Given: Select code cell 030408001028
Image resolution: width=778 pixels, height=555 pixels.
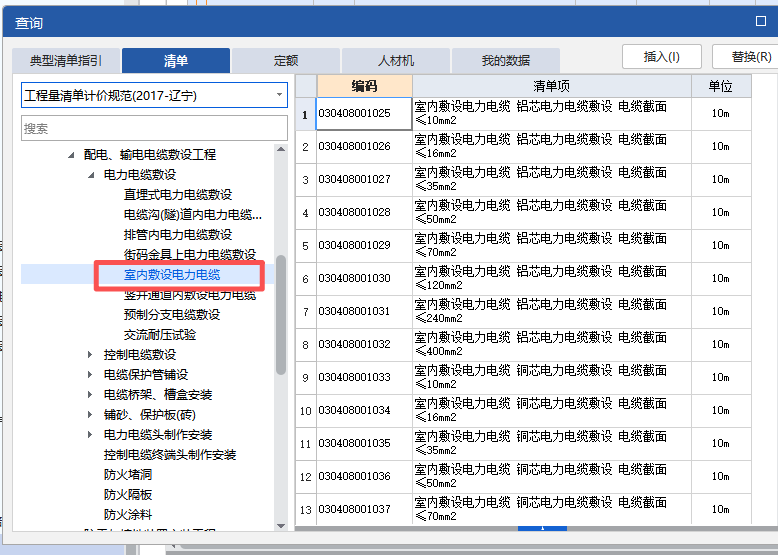Looking at the screenshot, I should point(364,213).
